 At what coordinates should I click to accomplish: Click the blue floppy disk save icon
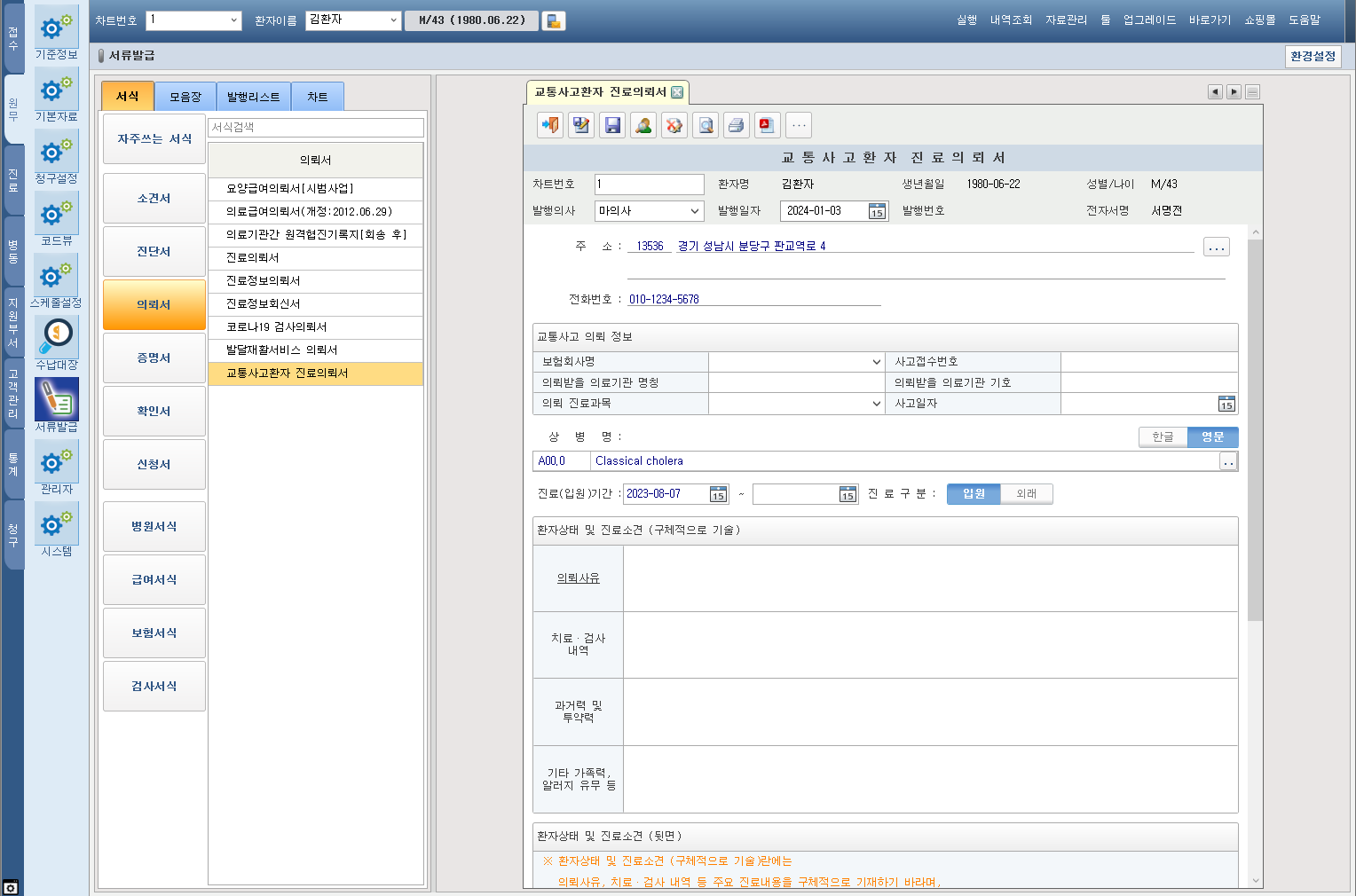(x=612, y=125)
